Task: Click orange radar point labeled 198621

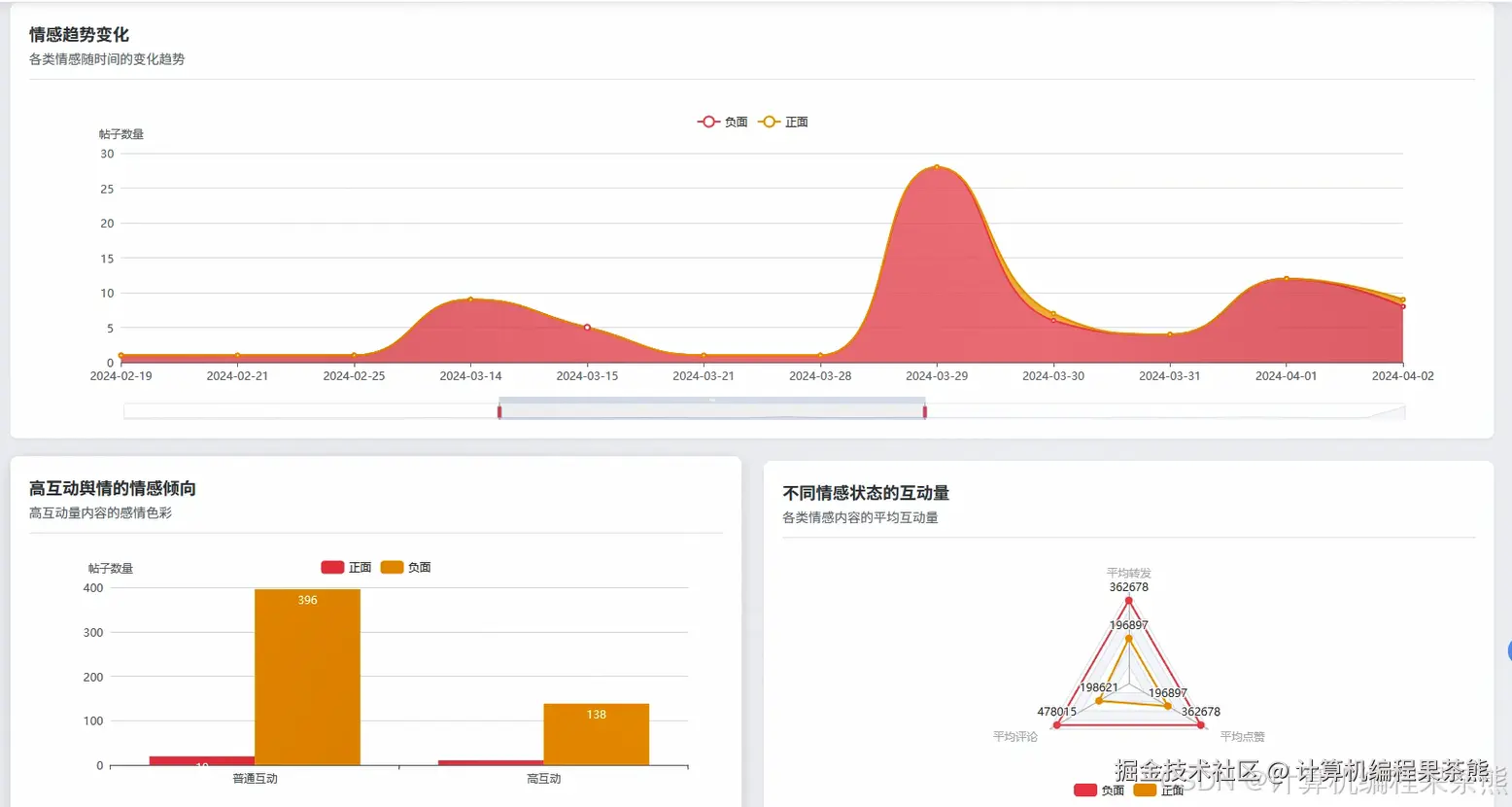Action: [1099, 701]
